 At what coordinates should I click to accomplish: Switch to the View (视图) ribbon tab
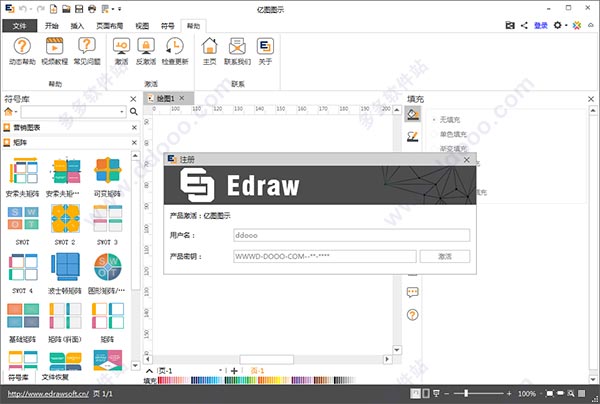pyautogui.click(x=142, y=26)
